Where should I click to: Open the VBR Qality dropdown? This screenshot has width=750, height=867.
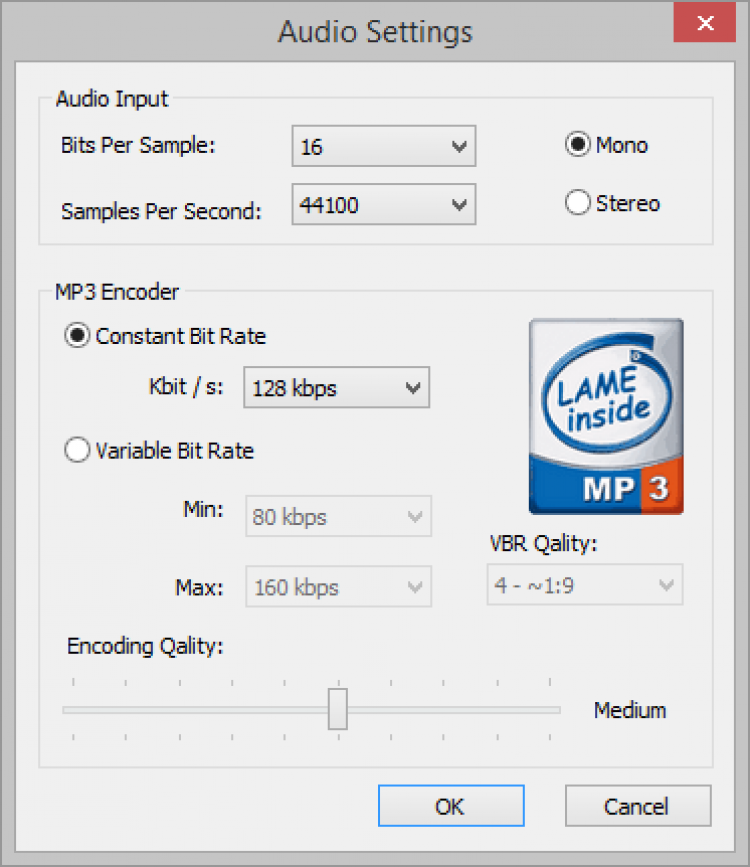click(585, 585)
